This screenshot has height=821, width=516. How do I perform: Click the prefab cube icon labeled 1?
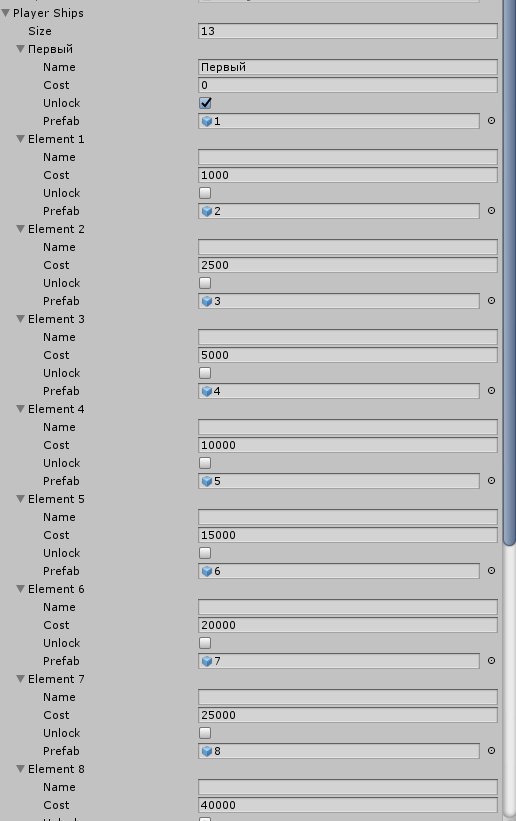pos(207,121)
